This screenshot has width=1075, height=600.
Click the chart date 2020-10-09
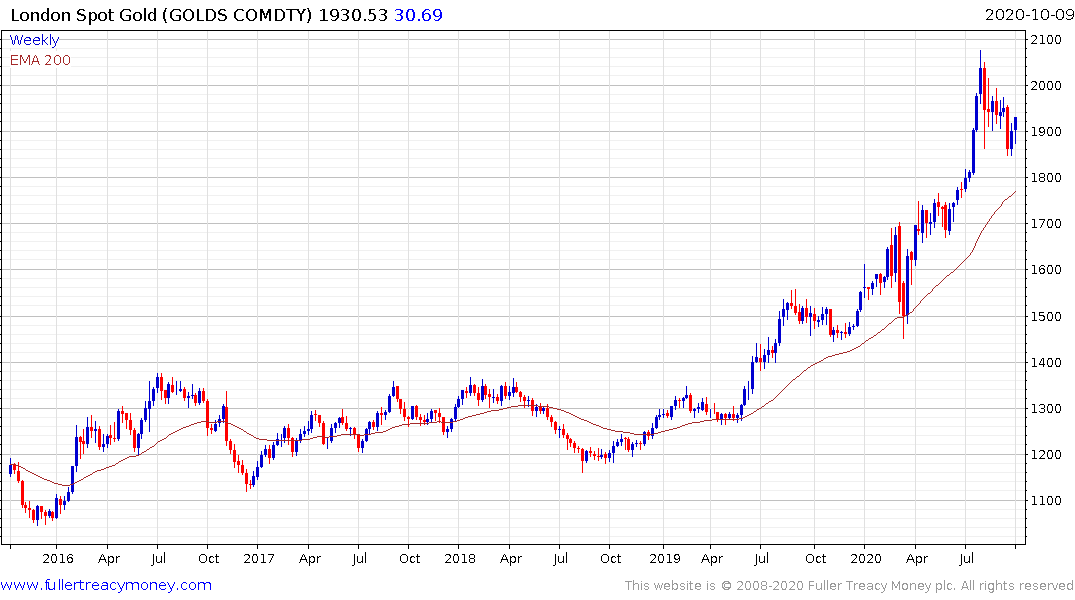click(1029, 15)
